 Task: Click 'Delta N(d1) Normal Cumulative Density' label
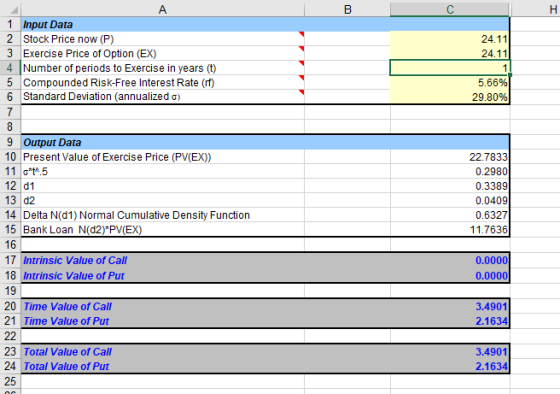click(x=136, y=215)
